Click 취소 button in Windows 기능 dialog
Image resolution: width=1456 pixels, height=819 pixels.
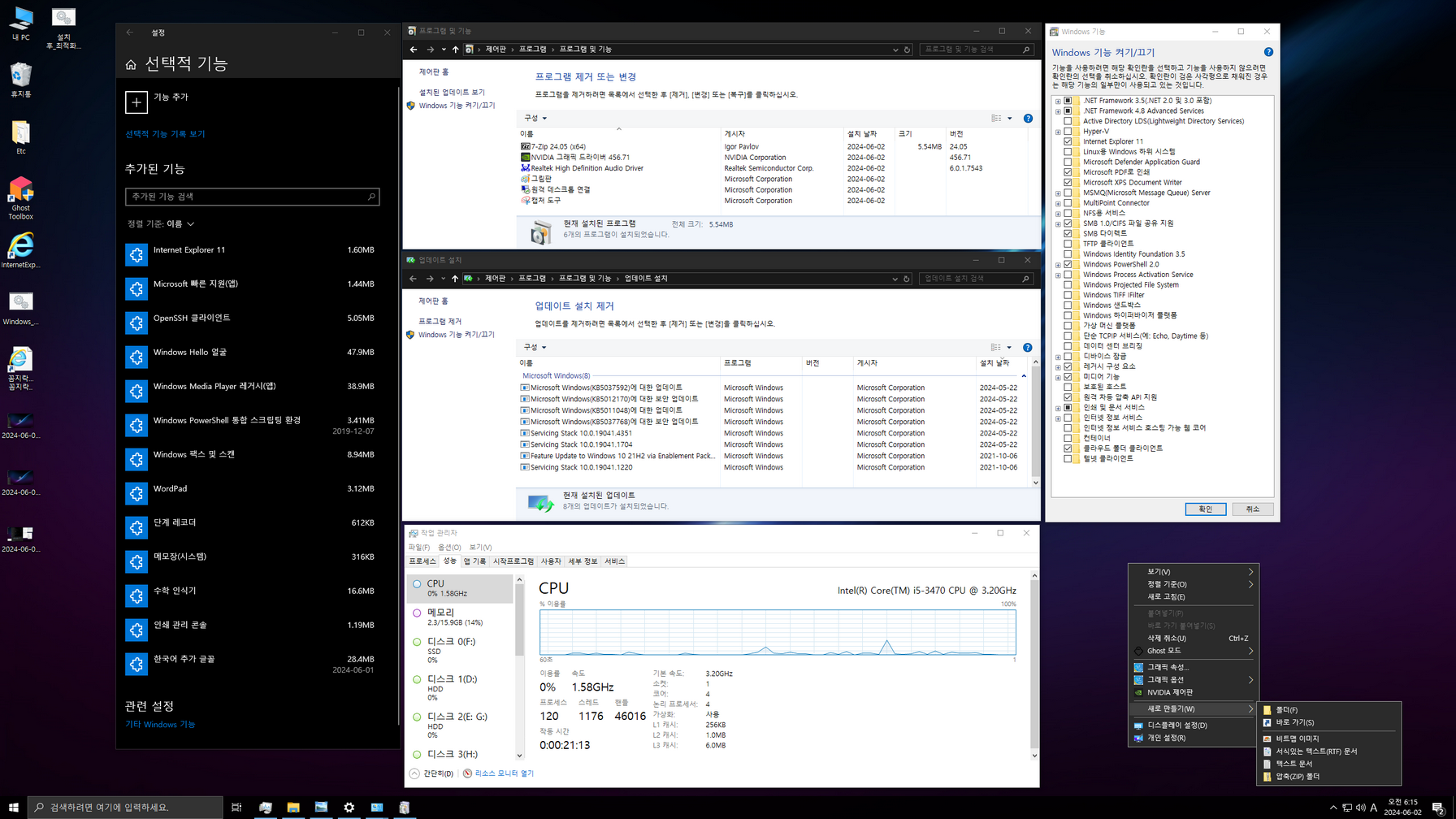click(x=1253, y=509)
